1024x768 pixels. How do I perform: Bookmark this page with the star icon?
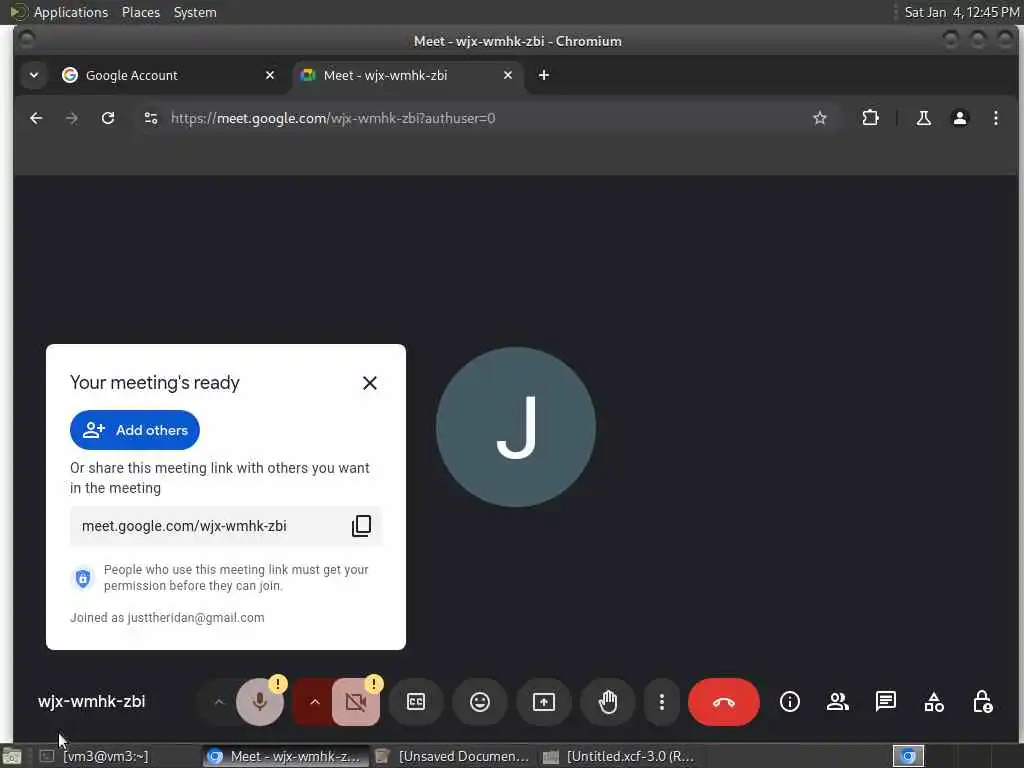(820, 118)
